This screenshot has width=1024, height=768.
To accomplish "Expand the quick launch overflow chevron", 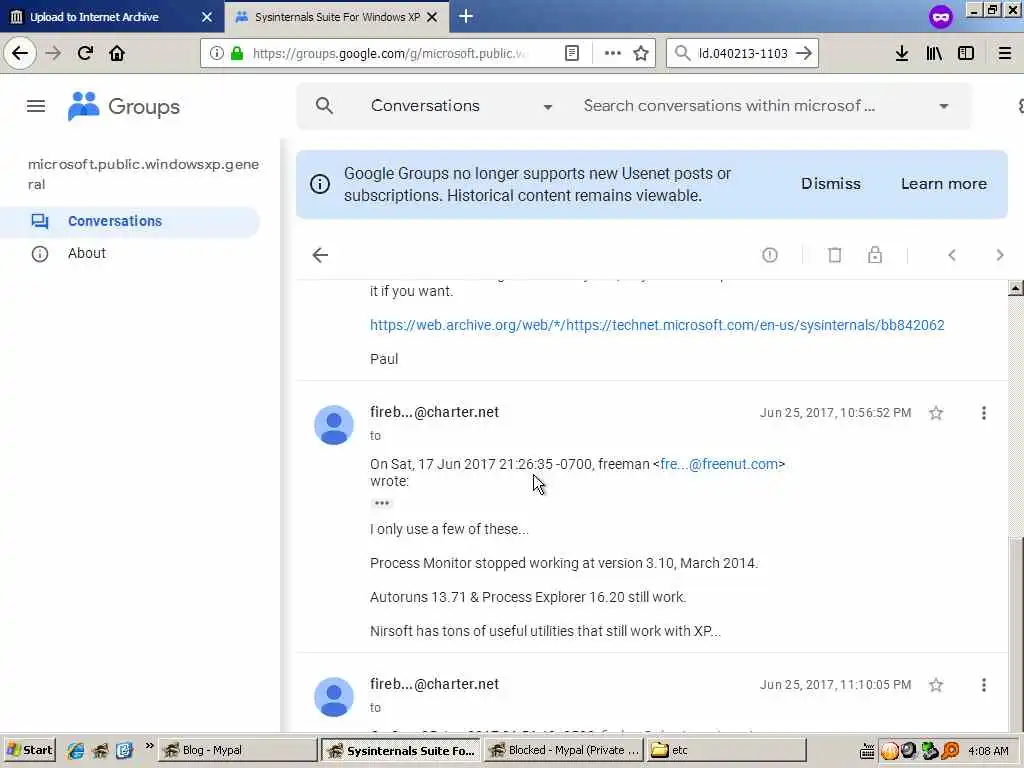I will tap(149, 746).
